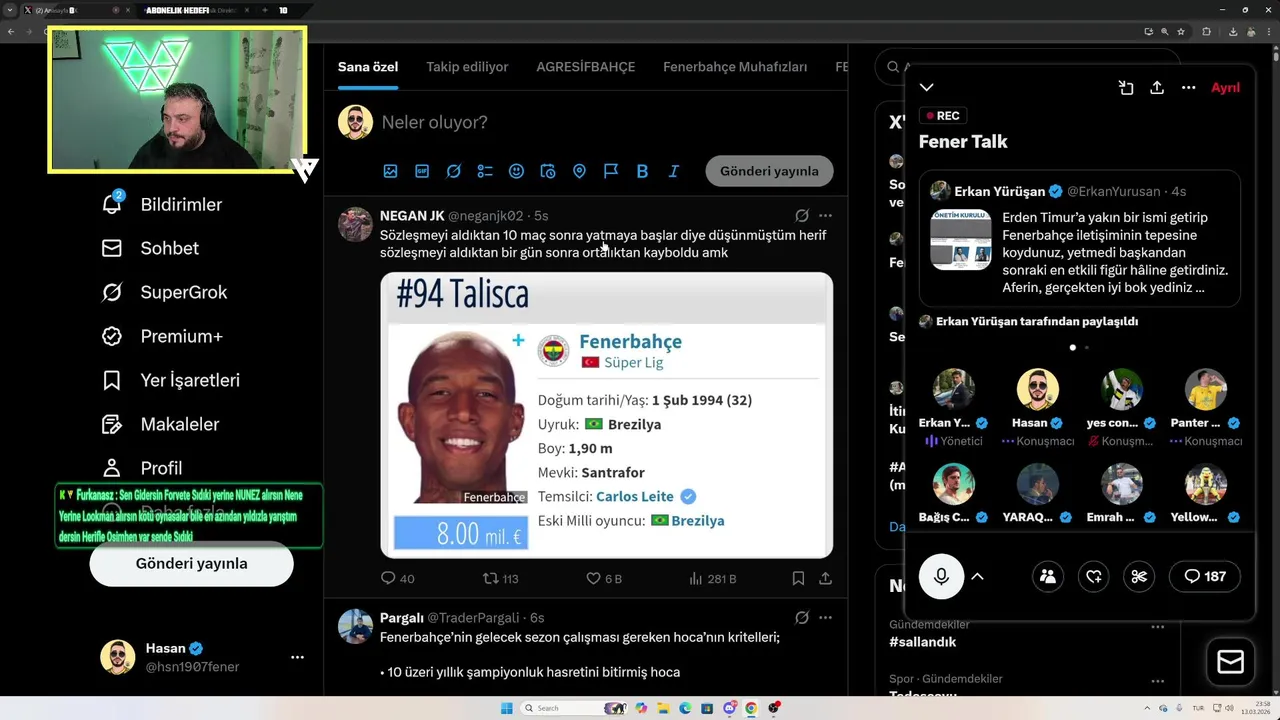The image size is (1280, 720).
Task: Add location tag to post
Action: pos(579,171)
